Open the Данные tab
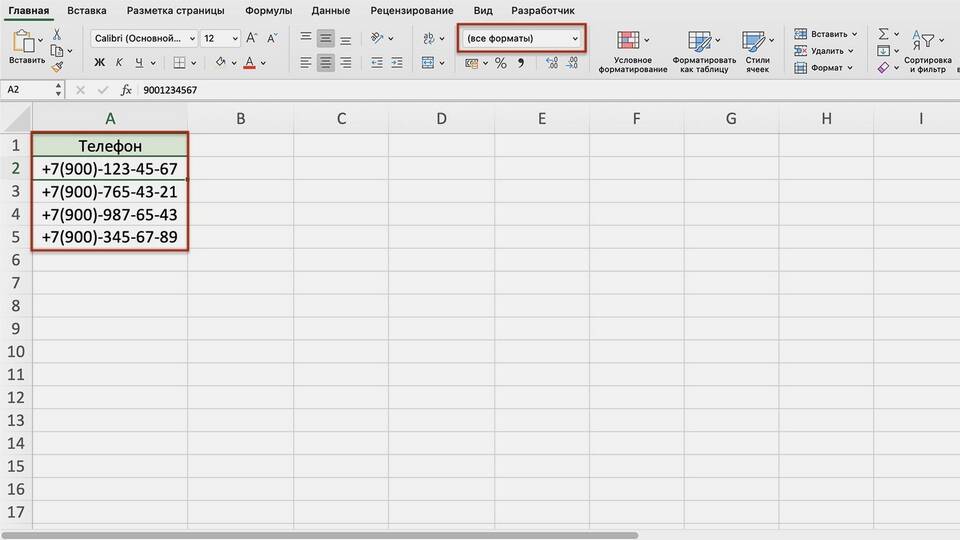 pyautogui.click(x=331, y=10)
